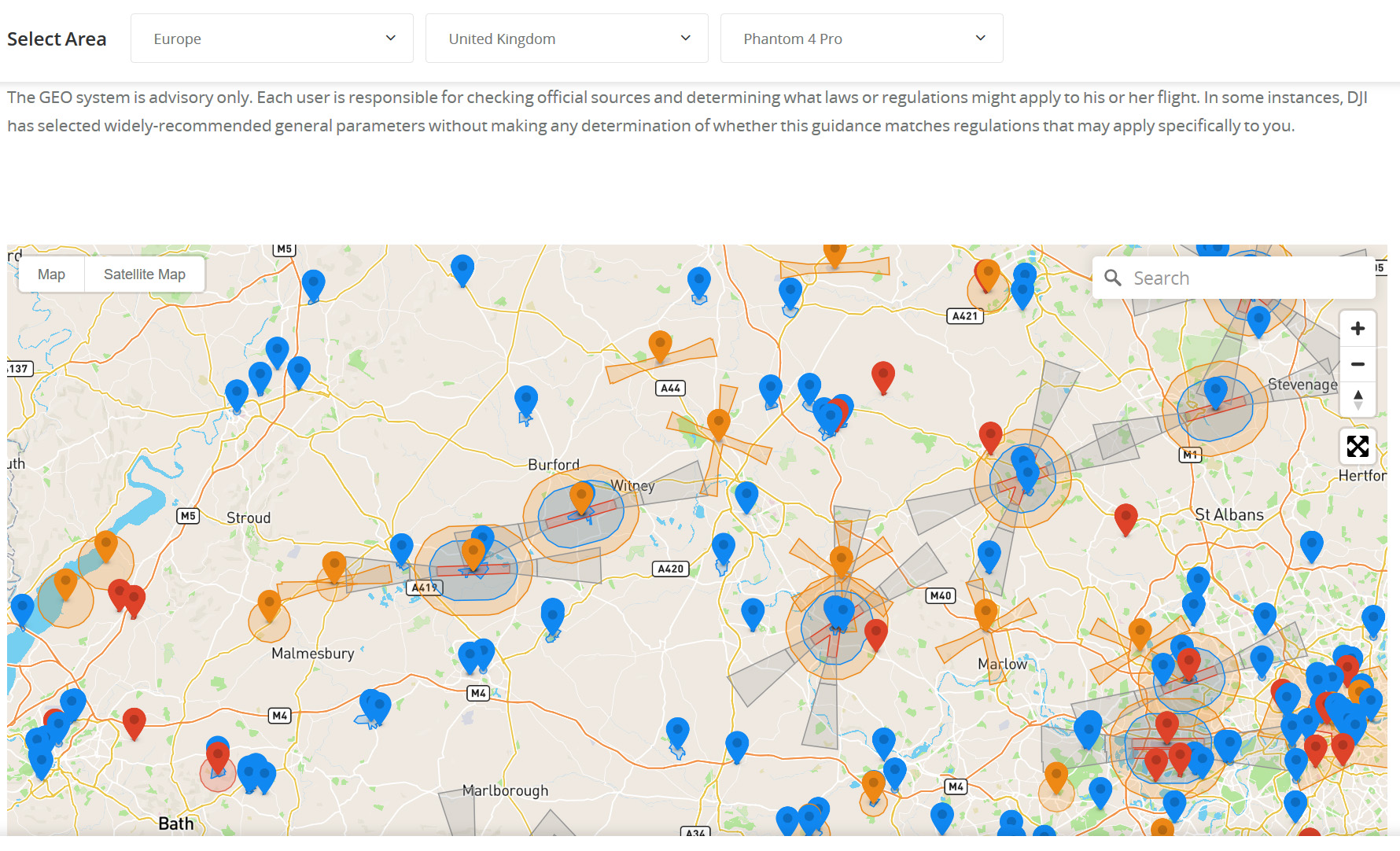Viewport: 1400px width, 851px height.
Task: Click the A420 road shield
Action: pyautogui.click(x=670, y=569)
